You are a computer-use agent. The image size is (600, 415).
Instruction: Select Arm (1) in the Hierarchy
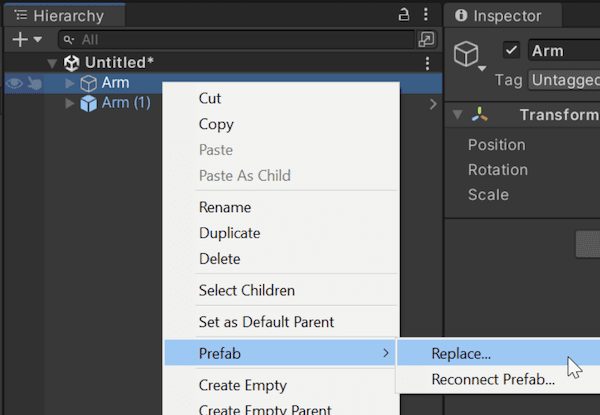coord(126,103)
